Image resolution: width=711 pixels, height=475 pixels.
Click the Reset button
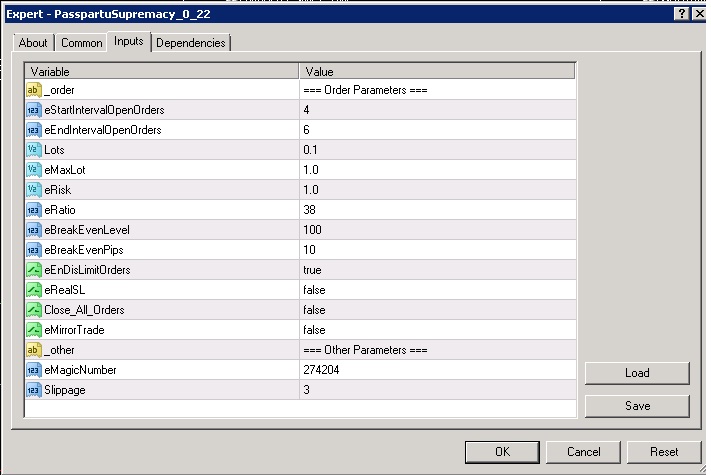click(x=664, y=452)
